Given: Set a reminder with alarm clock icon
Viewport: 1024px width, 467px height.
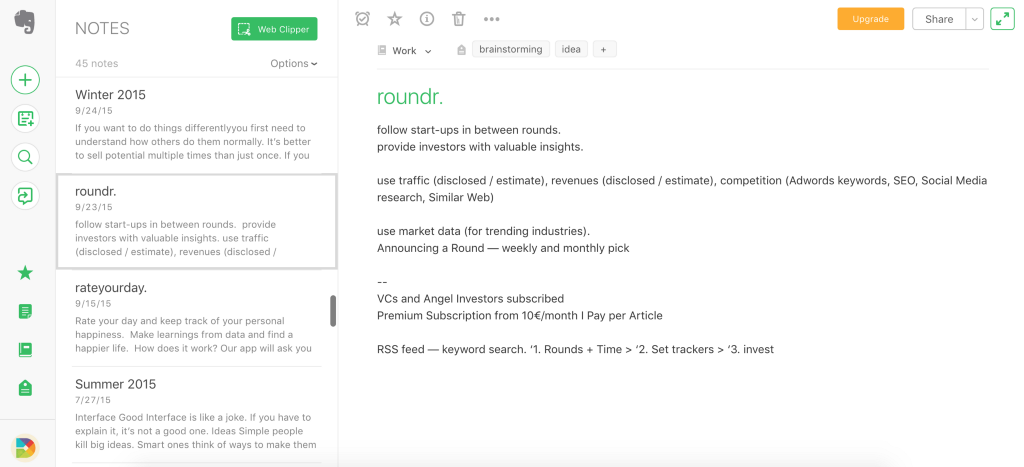Looking at the screenshot, I should pos(363,19).
